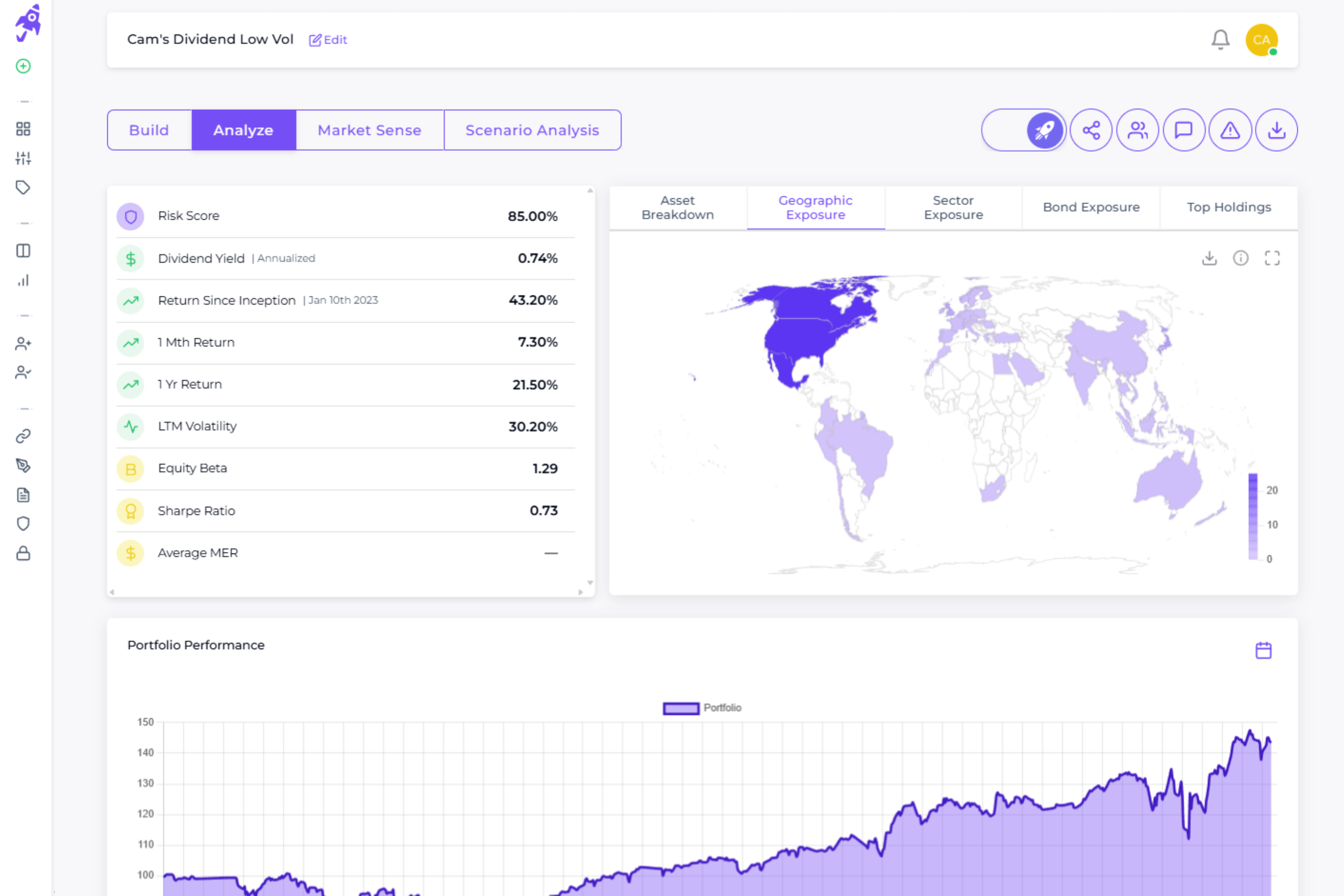Open the comments chat bubble icon

pos(1184,130)
